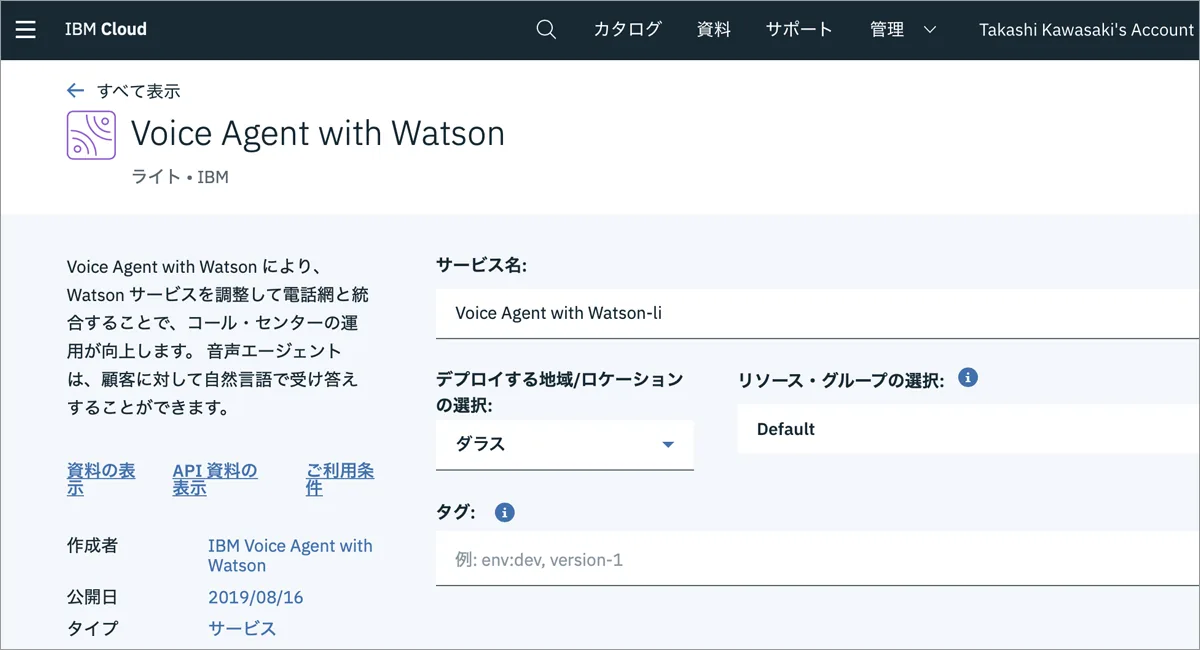Viewport: 1200px width, 650px height.
Task: Click the Voice Agent with Watson heading
Action: click(318, 133)
